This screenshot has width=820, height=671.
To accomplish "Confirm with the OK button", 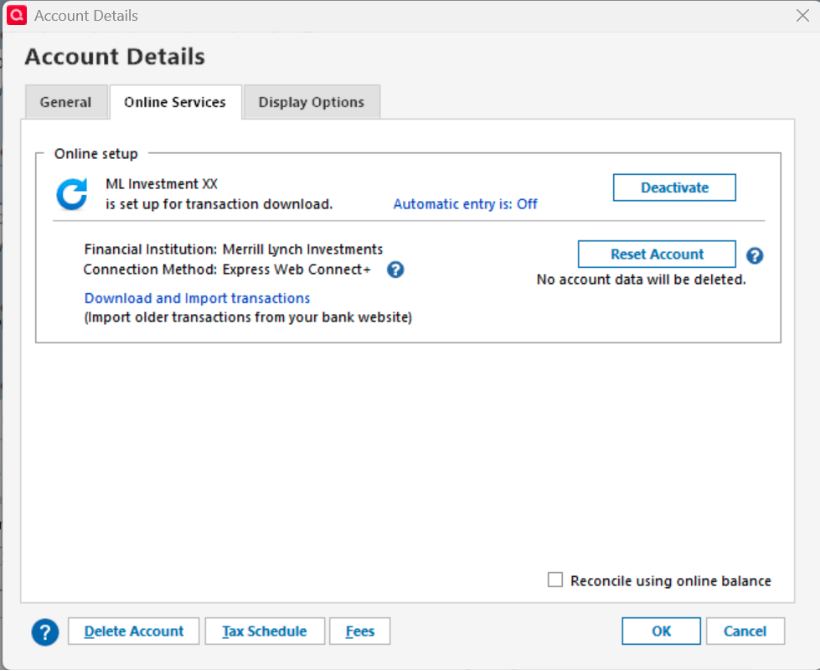I will click(x=661, y=631).
